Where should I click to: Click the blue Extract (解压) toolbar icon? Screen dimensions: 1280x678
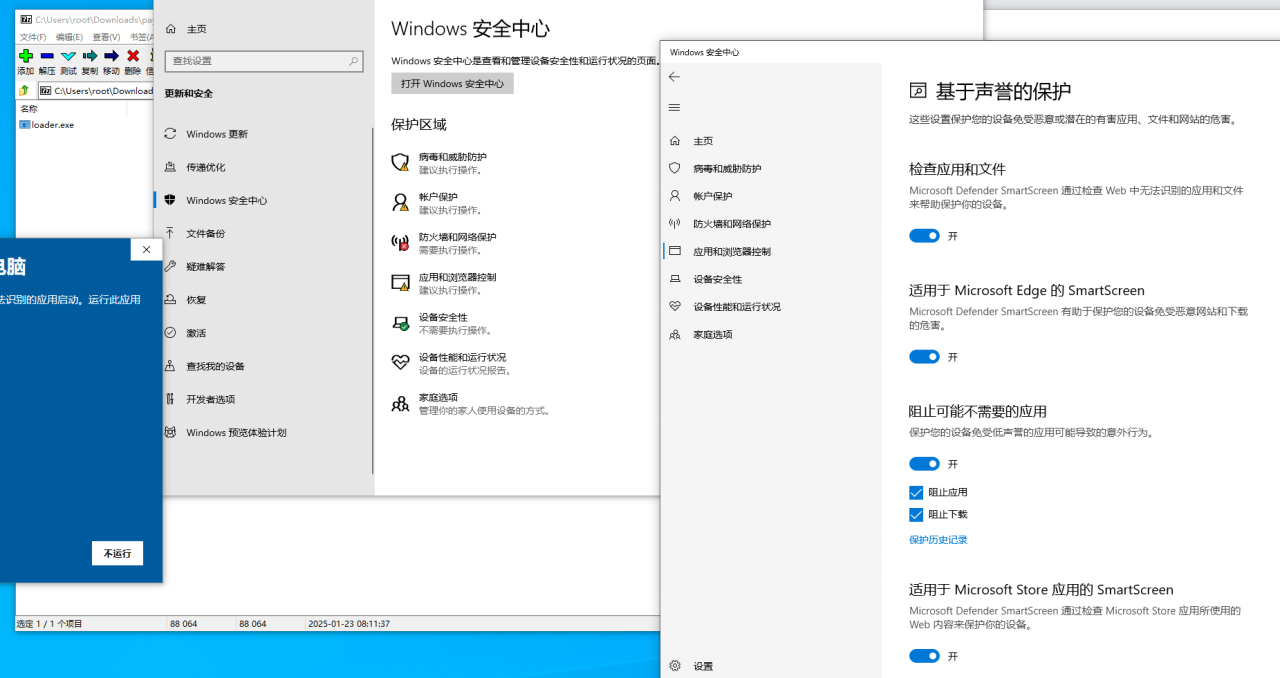point(47,56)
